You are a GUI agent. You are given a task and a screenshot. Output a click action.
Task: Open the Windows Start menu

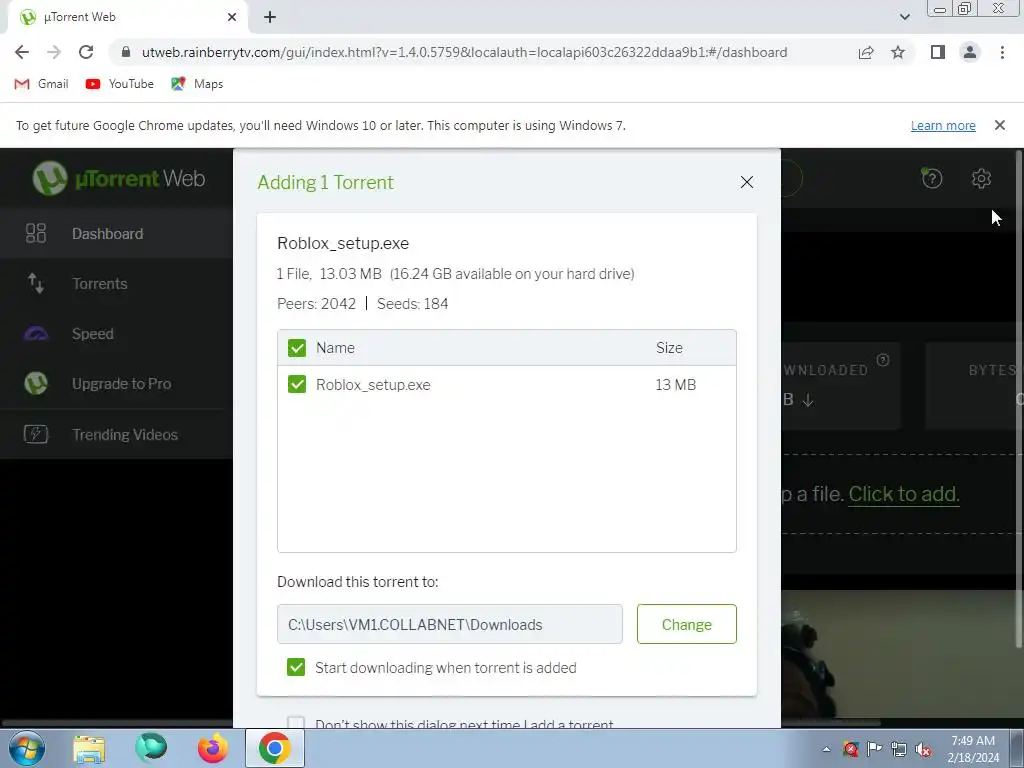pos(27,748)
